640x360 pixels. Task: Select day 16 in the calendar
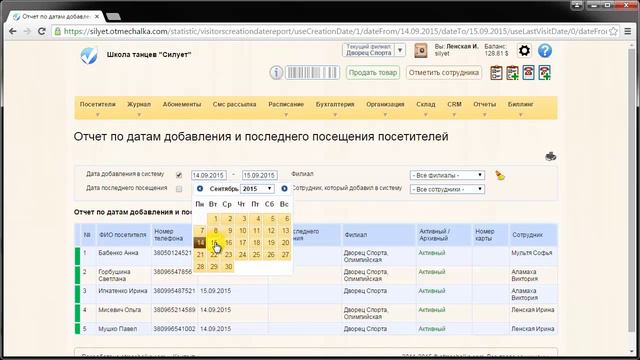(229, 242)
